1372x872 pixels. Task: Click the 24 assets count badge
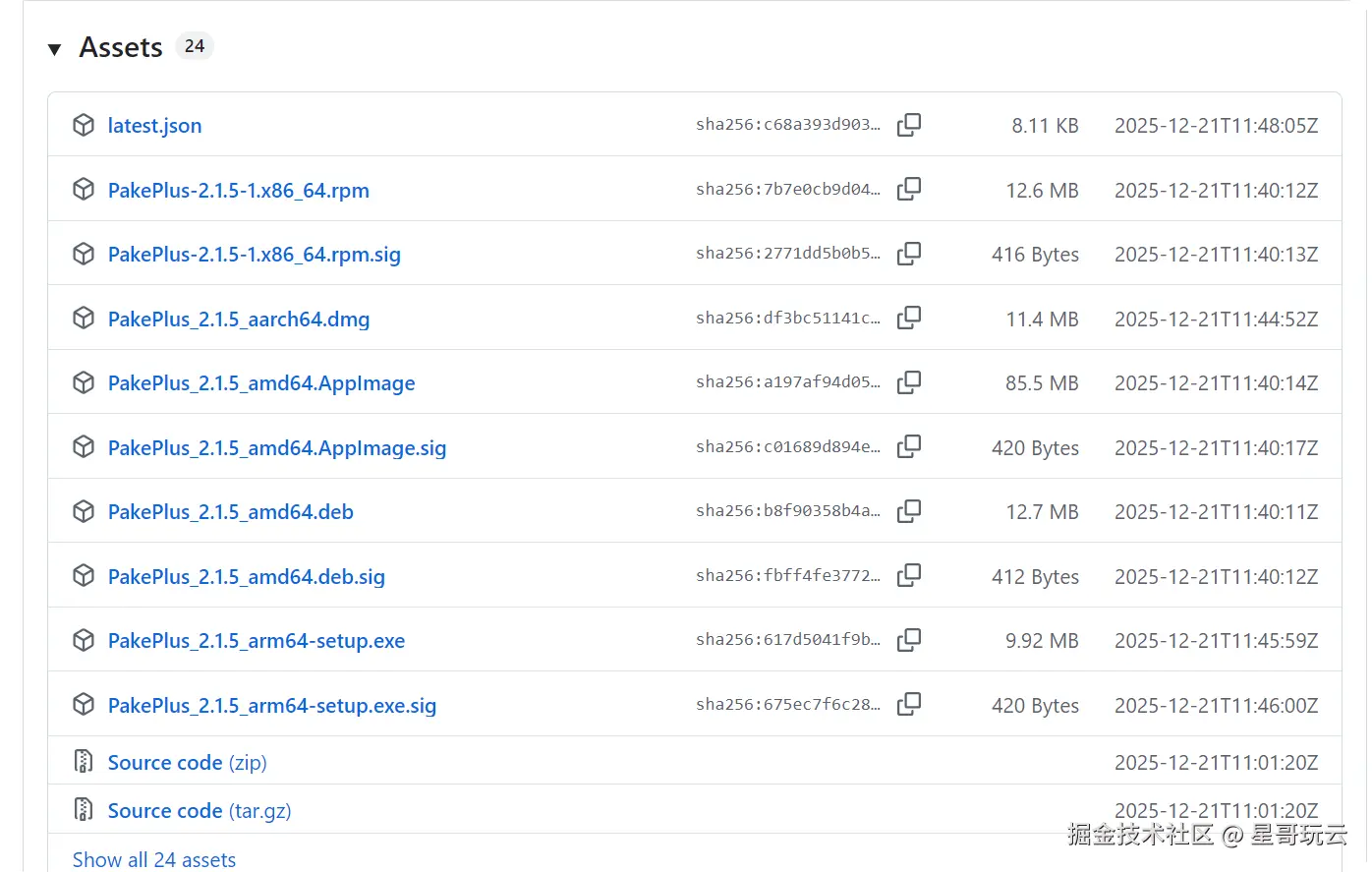click(195, 46)
